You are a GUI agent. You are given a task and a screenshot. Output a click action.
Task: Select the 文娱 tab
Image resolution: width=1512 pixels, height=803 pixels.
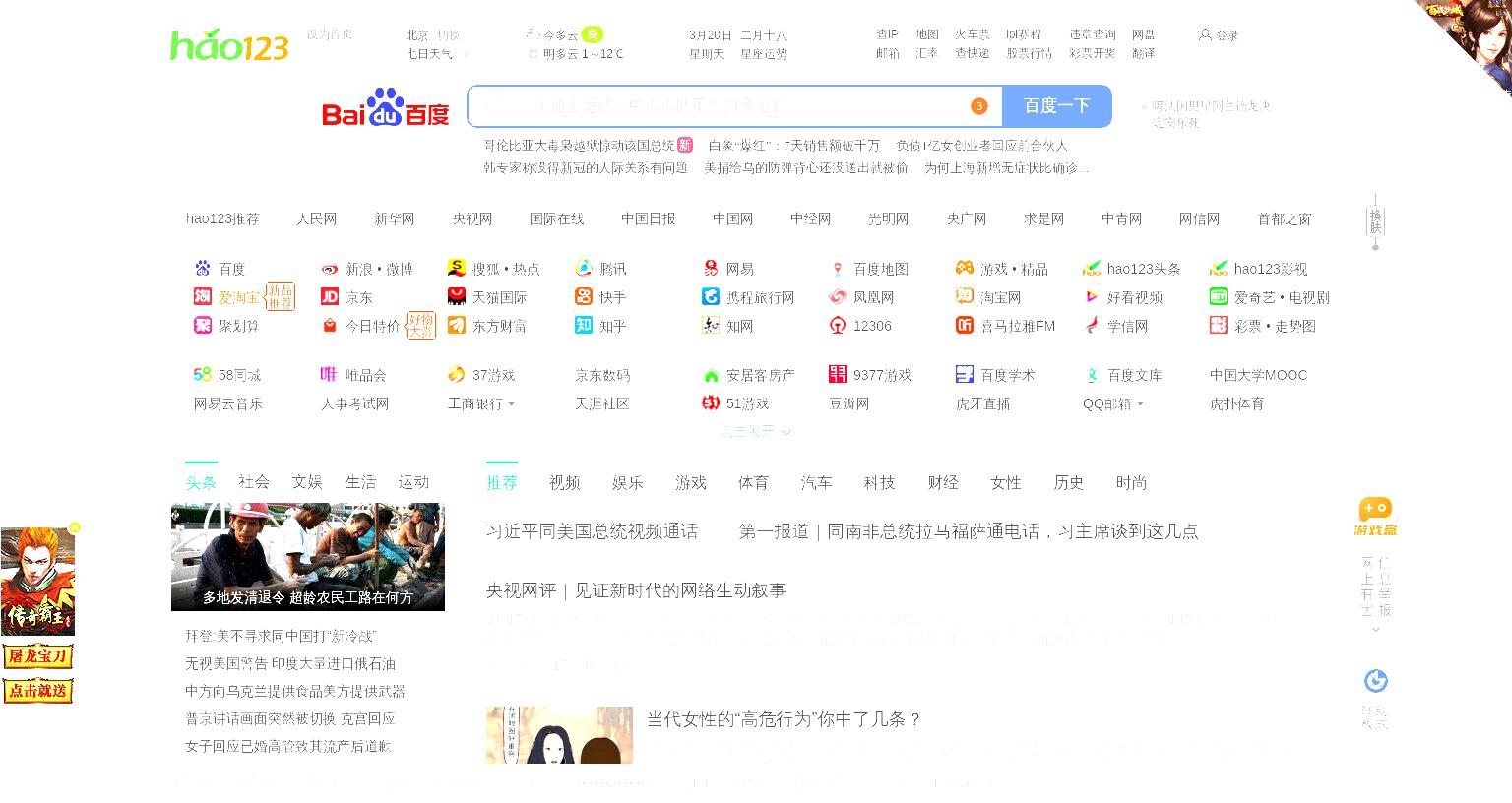pyautogui.click(x=307, y=482)
